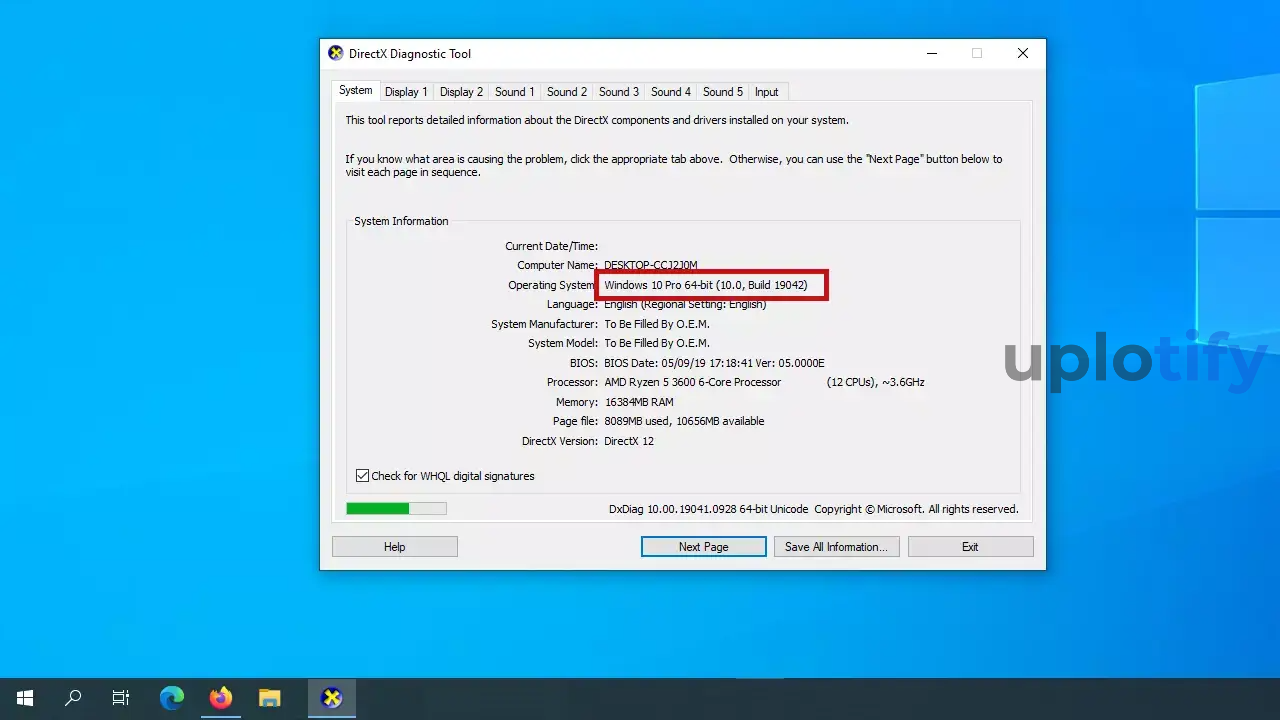The height and width of the screenshot is (720, 1280).
Task: Click the English language value
Action: 686,304
